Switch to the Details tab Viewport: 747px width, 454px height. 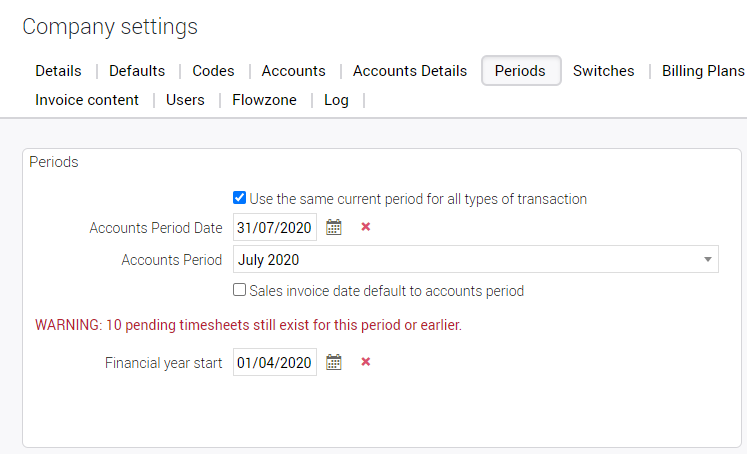tap(58, 71)
